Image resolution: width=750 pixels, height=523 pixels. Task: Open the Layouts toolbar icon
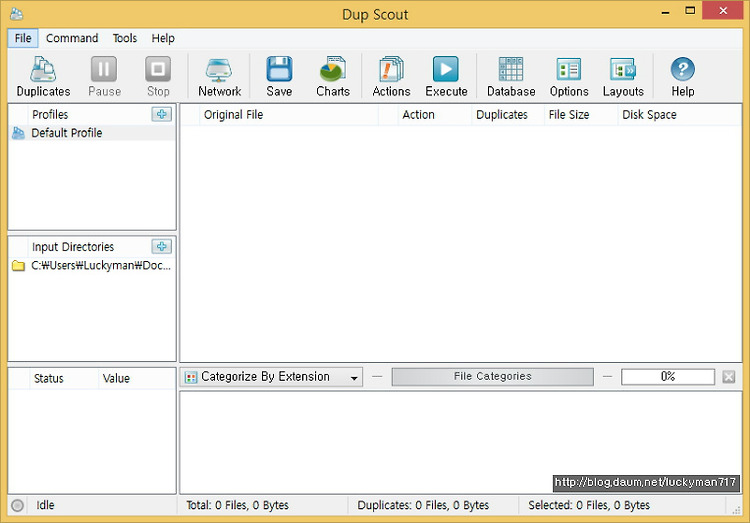[623, 69]
